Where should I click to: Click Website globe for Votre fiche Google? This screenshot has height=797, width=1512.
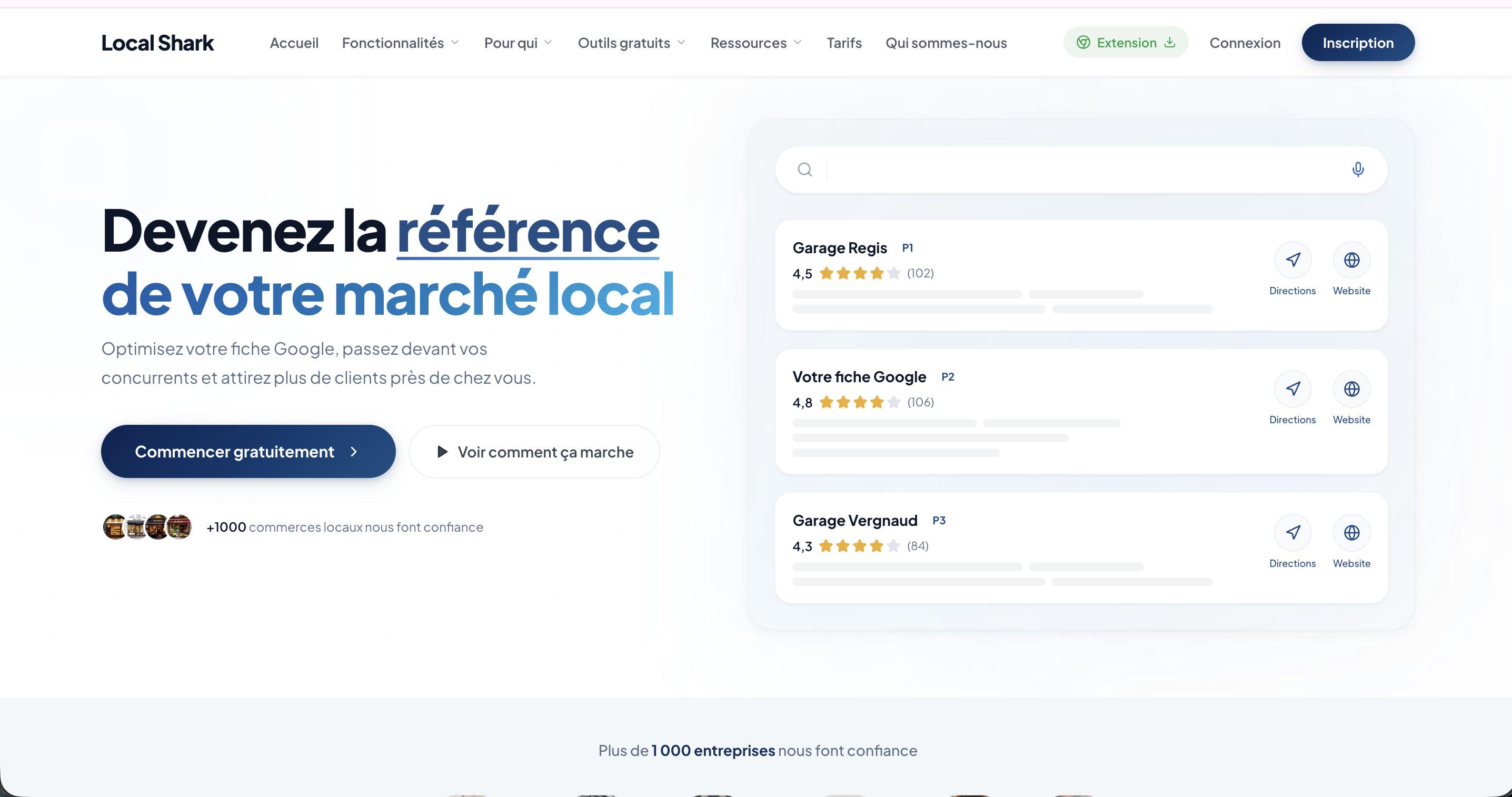[1352, 389]
